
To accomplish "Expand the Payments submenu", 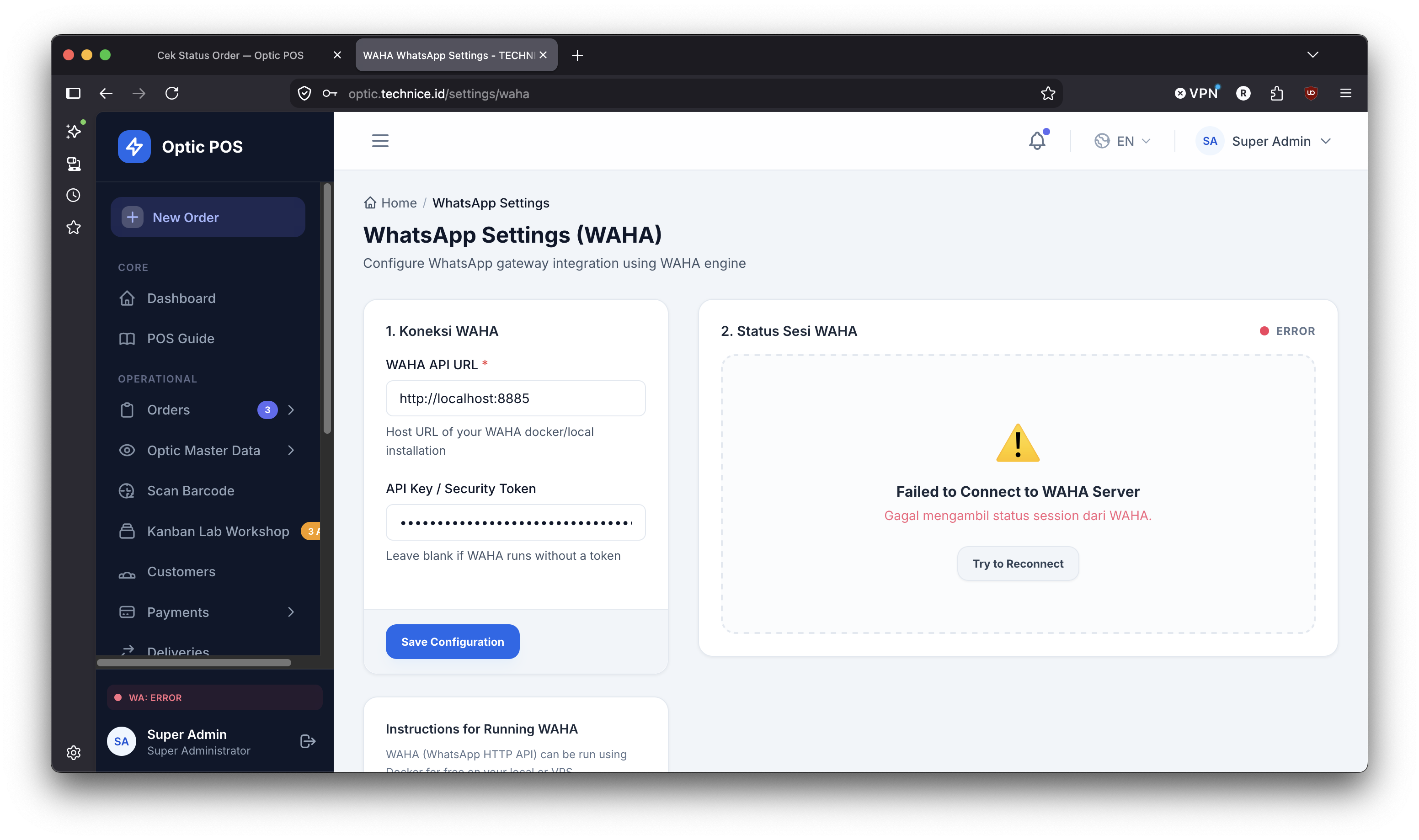I will 291,612.
